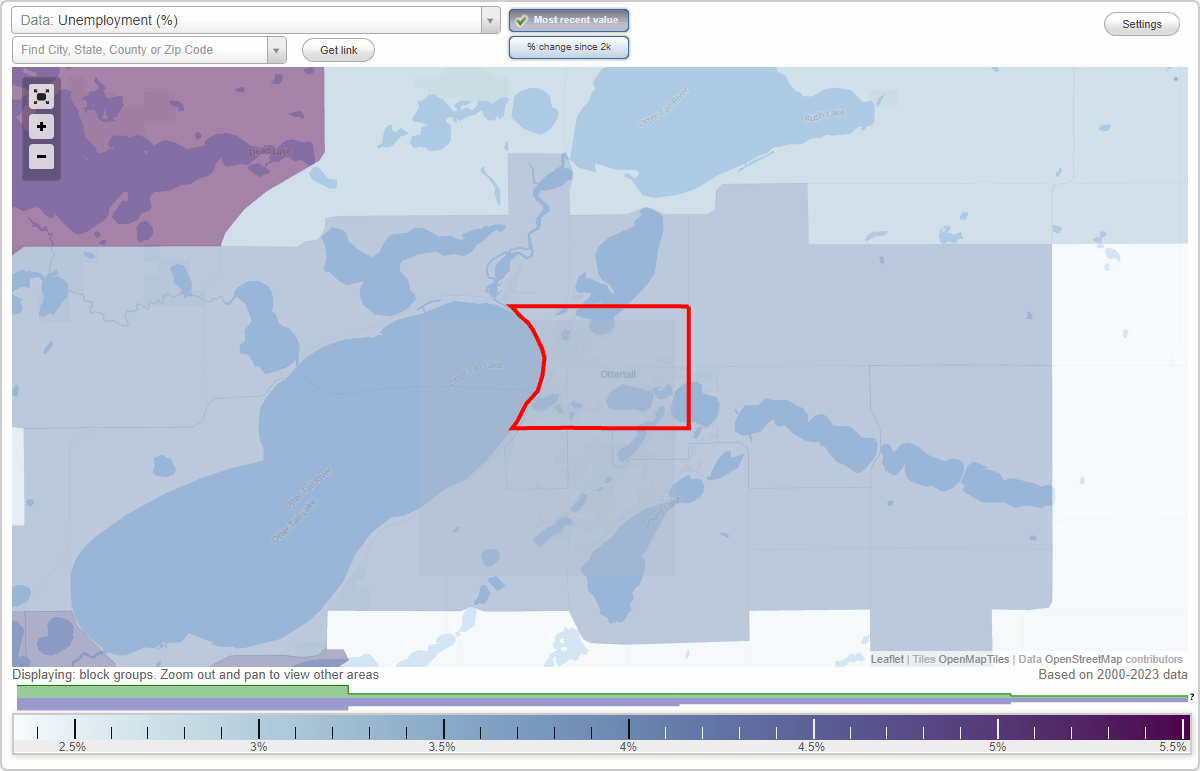The height and width of the screenshot is (771, 1200).
Task: Click the 5% tick on legend
Action: point(998,746)
